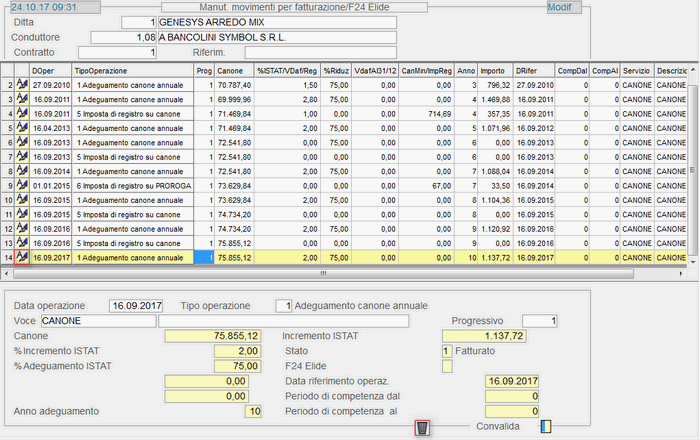Click the edit icon in row 12
Image resolution: width=700 pixels, height=440 pixels.
point(22,228)
